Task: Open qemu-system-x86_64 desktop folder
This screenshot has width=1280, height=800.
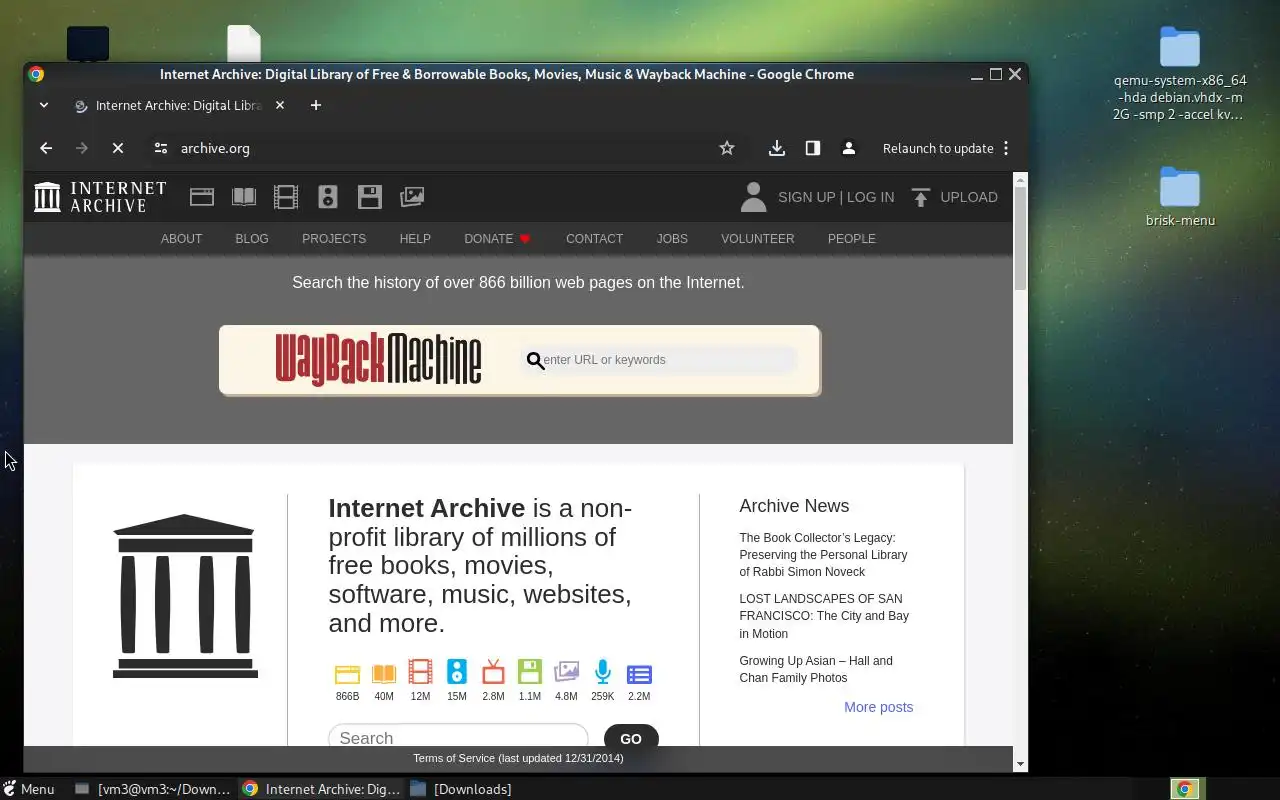Action: [x=1180, y=73]
